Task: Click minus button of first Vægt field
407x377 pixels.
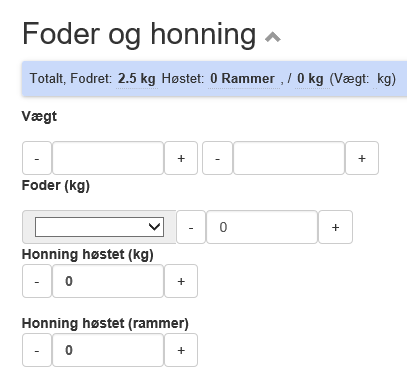Action: pos(37,158)
